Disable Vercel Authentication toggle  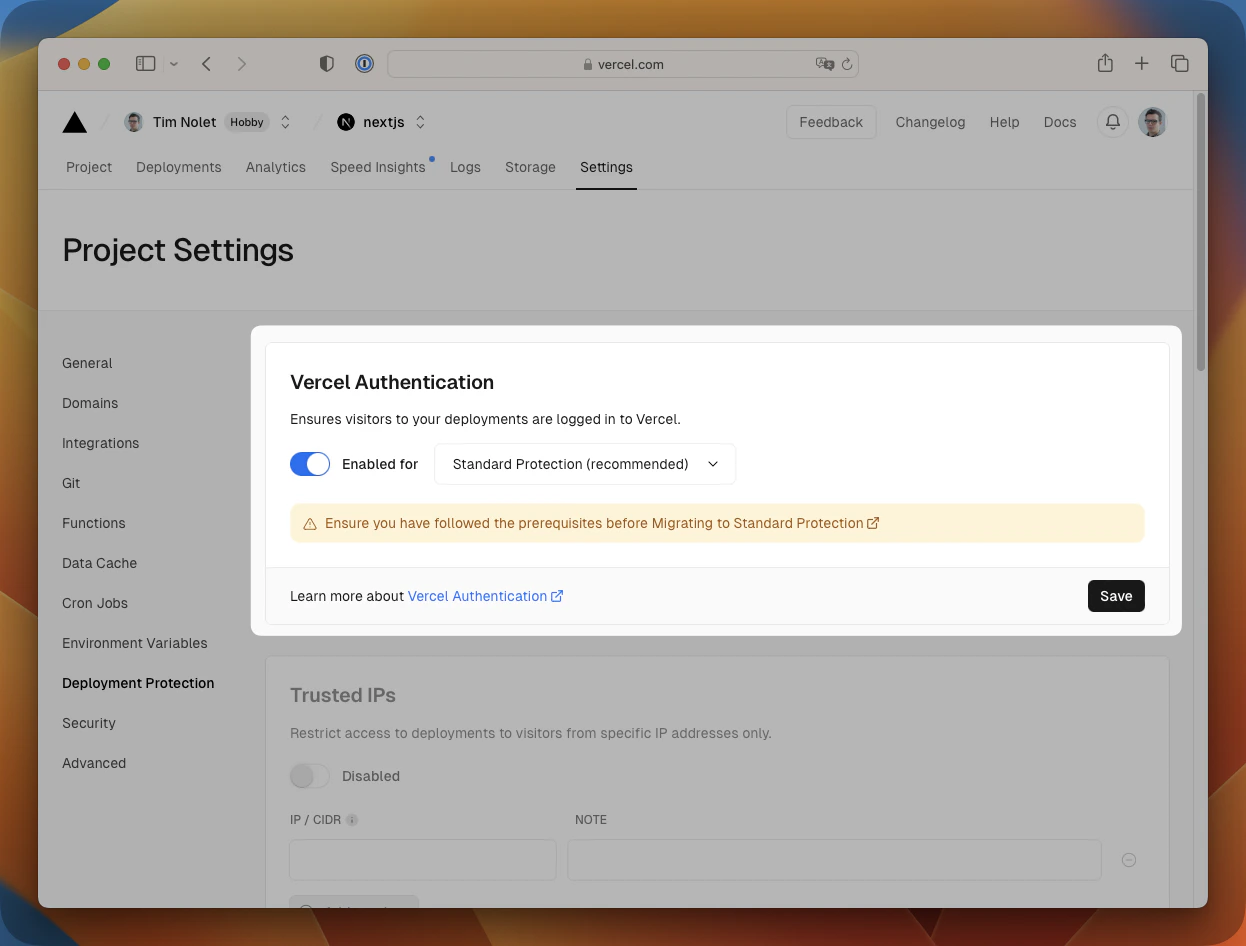tap(310, 463)
